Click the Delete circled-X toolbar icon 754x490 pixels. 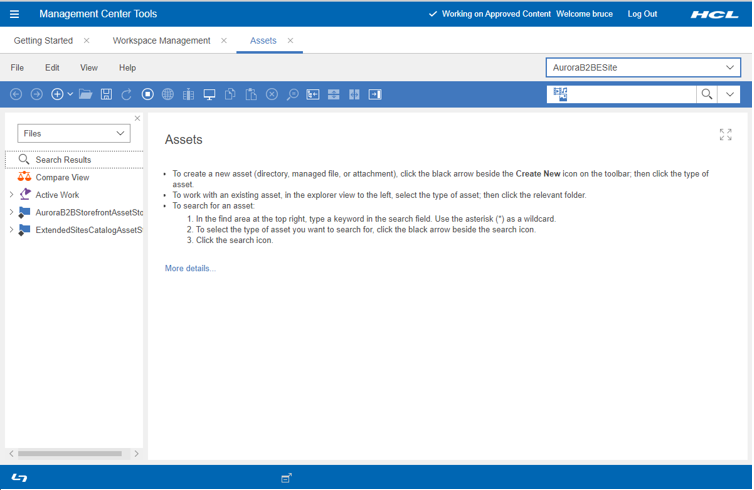(x=272, y=94)
